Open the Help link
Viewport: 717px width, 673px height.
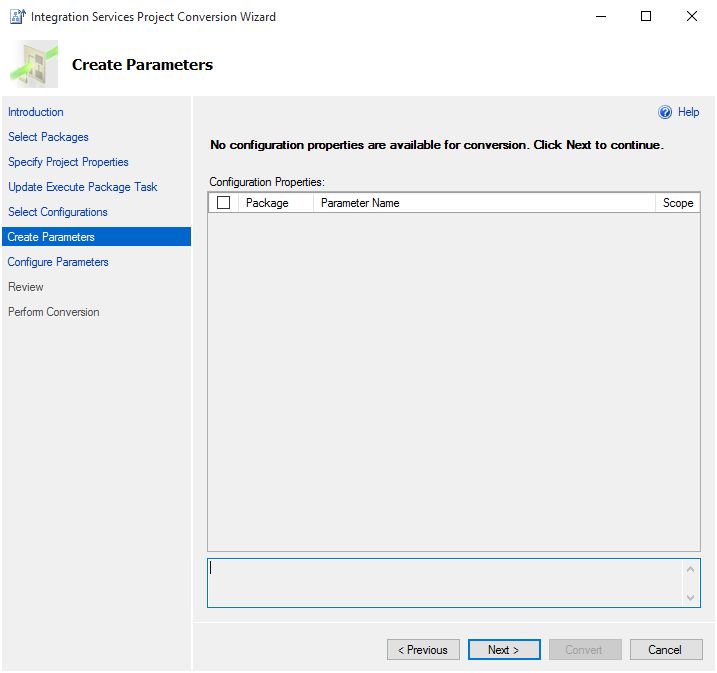pyautogui.click(x=688, y=112)
